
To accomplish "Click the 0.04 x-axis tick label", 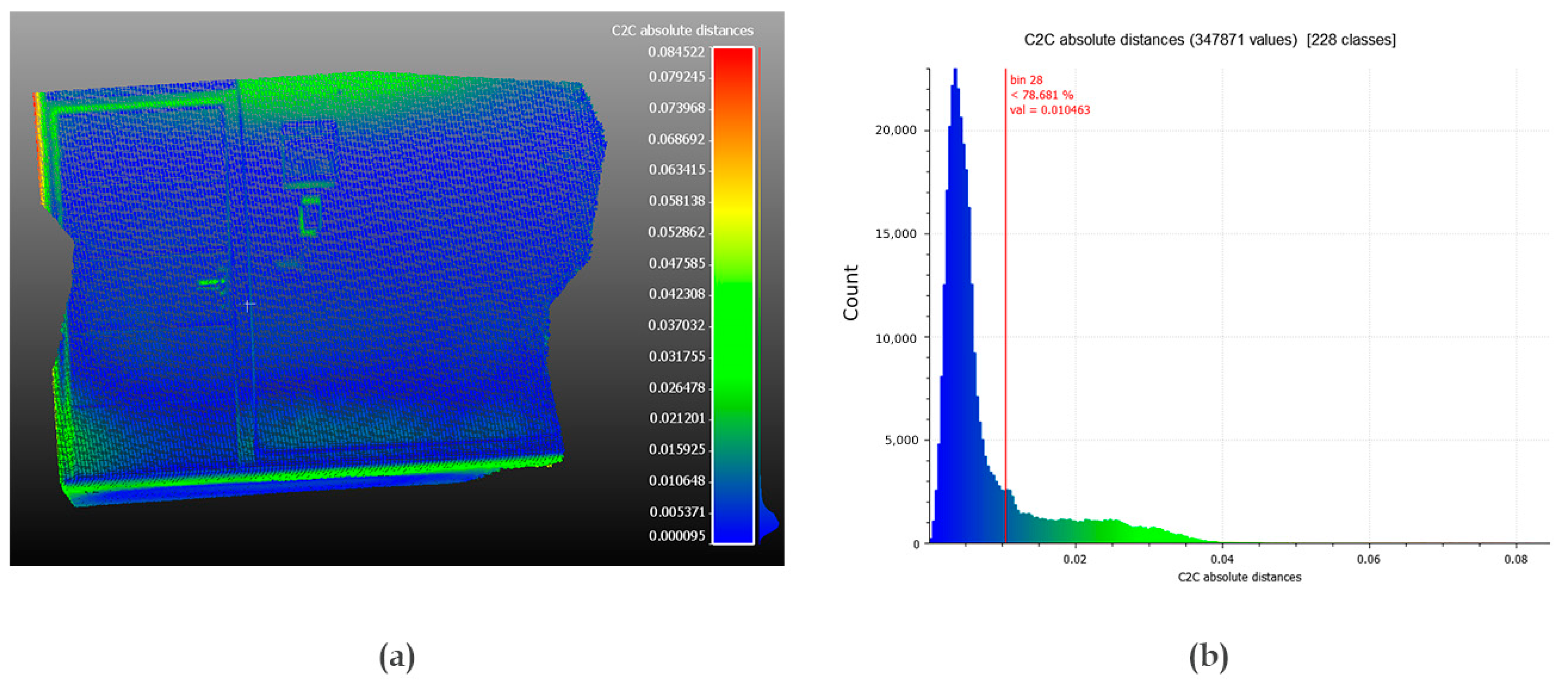I will (1222, 560).
